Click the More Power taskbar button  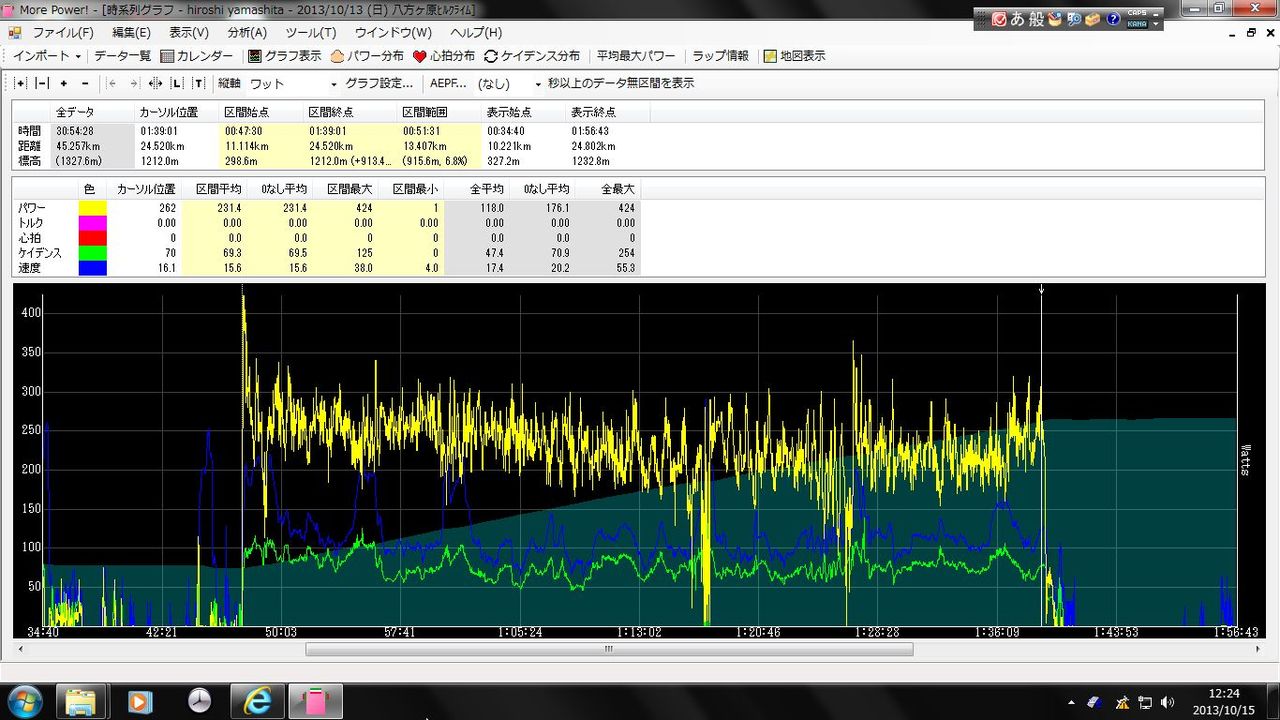click(x=316, y=700)
